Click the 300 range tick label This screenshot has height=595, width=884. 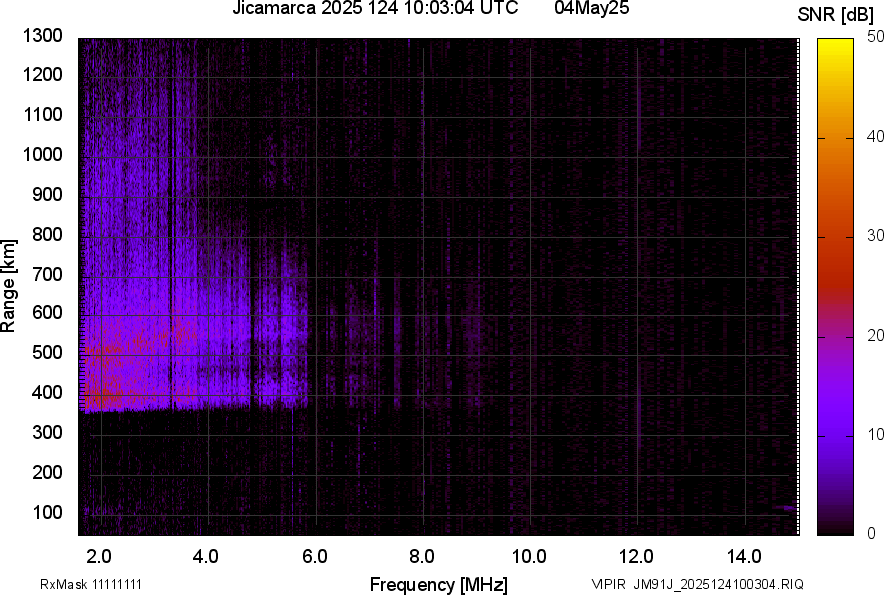click(47, 433)
